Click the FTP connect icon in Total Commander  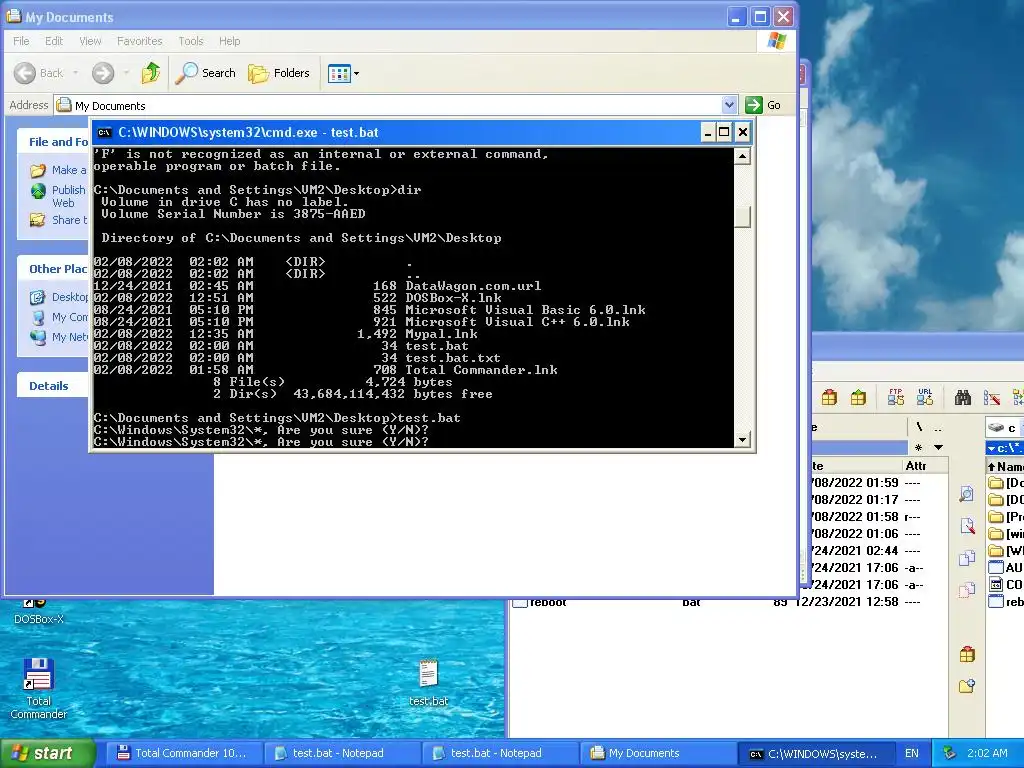coord(895,397)
